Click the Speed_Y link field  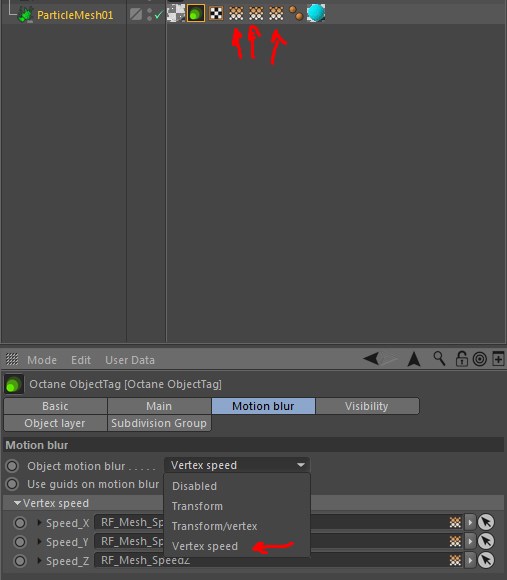tap(278, 541)
